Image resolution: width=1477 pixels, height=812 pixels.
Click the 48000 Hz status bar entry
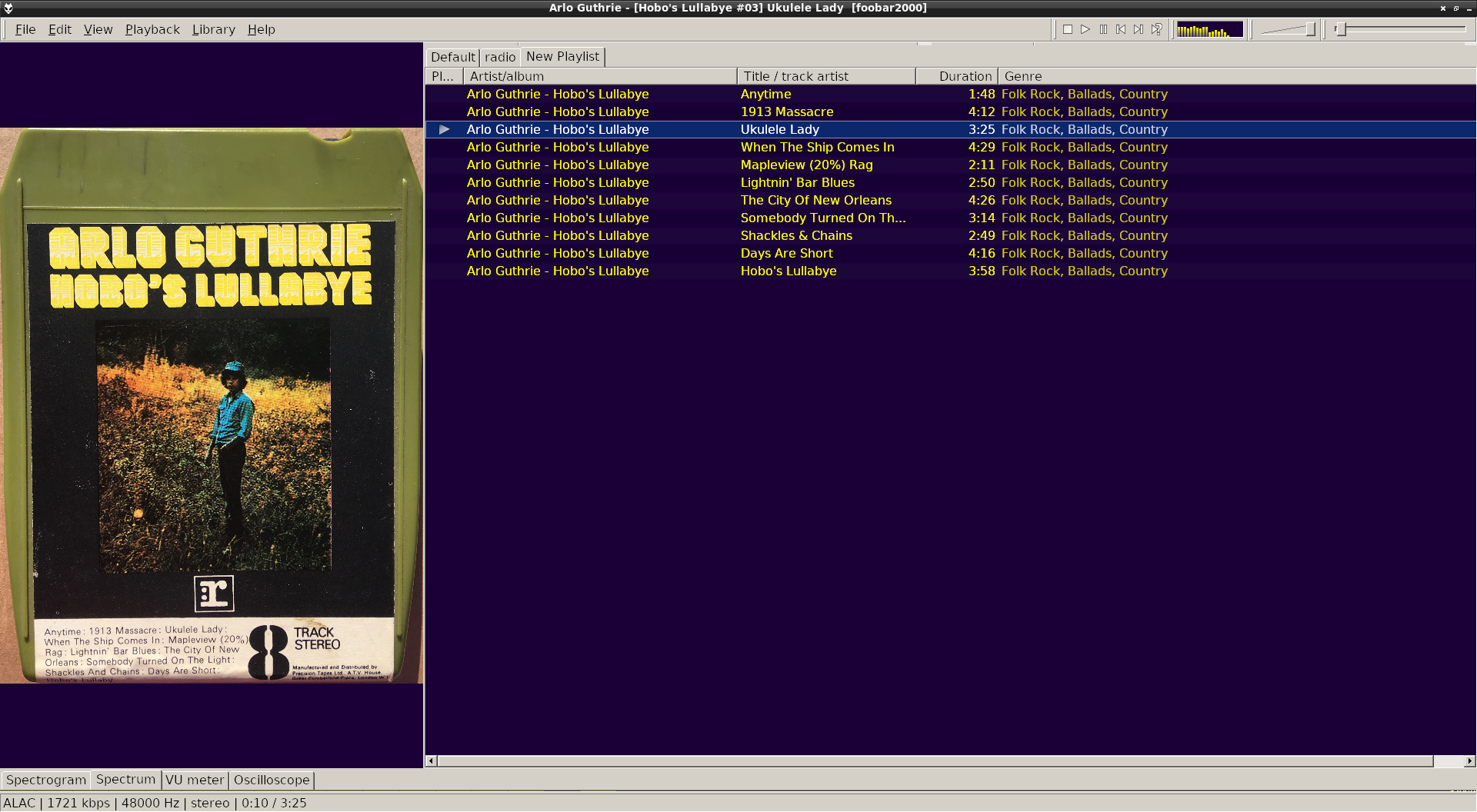(150, 804)
